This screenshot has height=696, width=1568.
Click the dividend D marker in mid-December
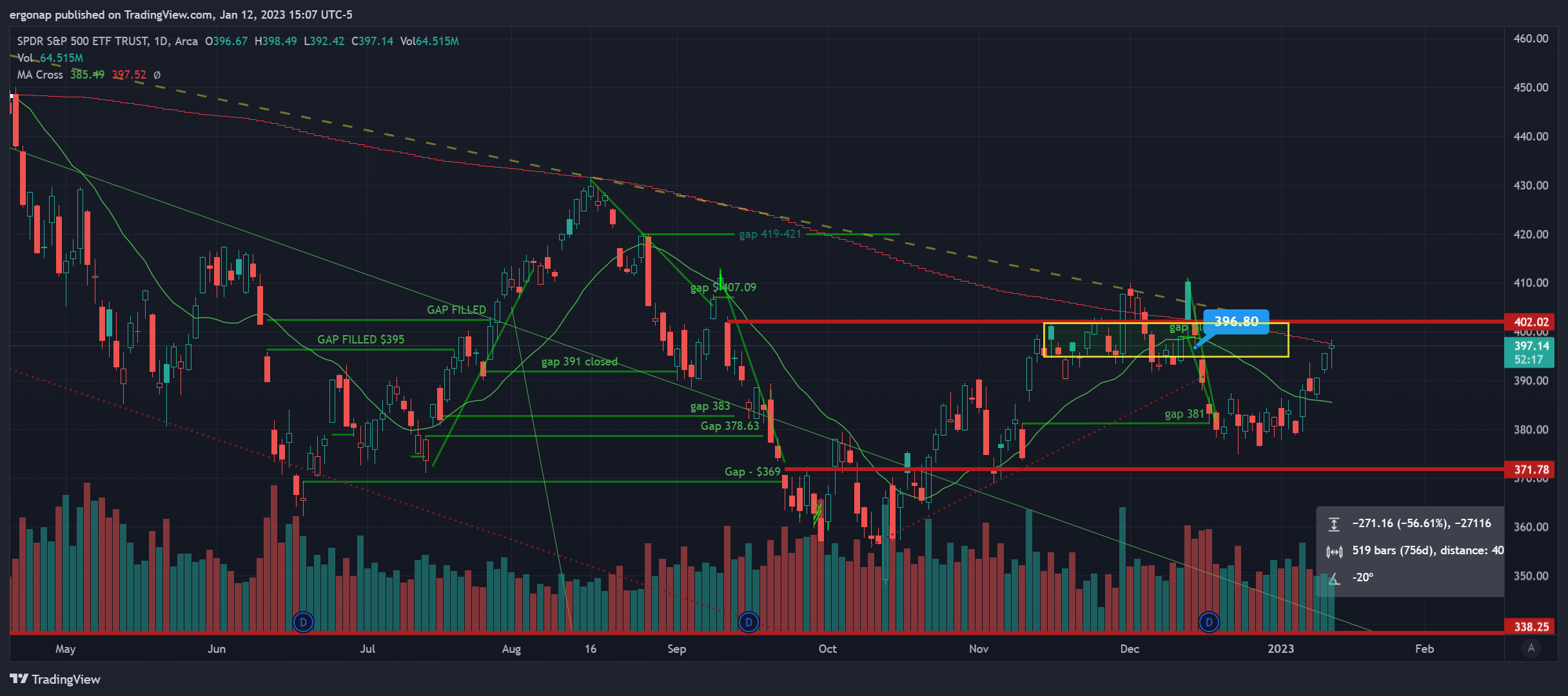pos(1209,622)
